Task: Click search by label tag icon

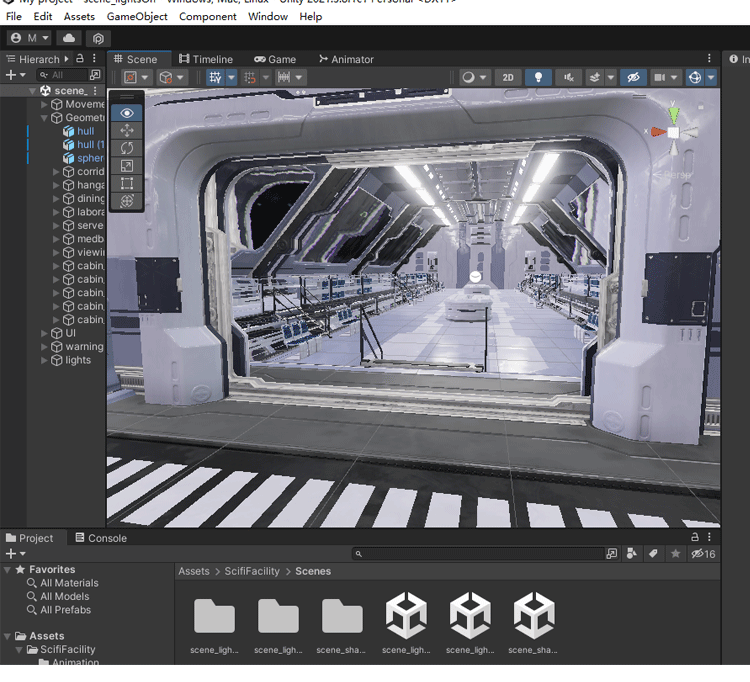Action: [653, 554]
